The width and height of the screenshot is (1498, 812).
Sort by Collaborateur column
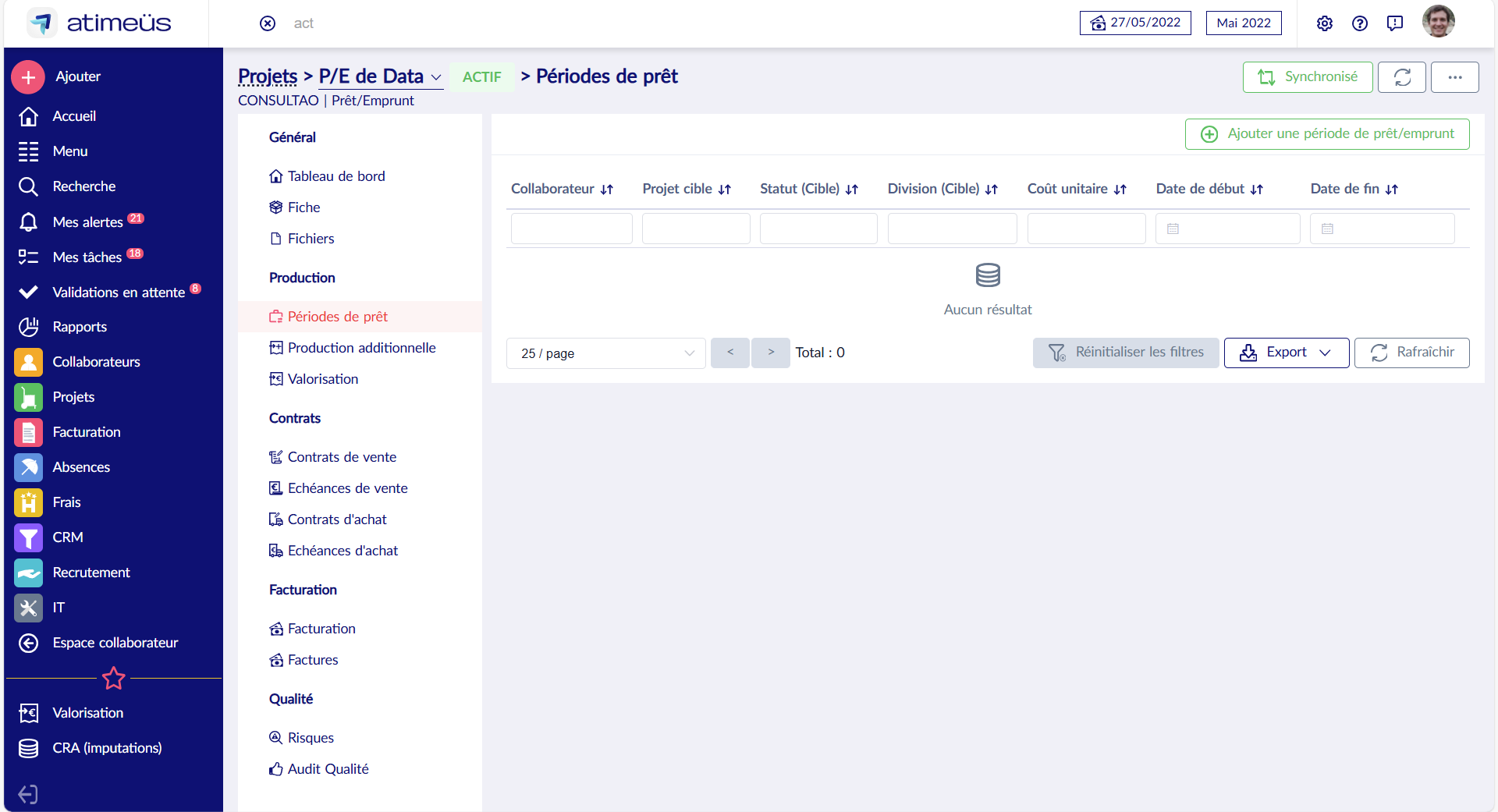coord(607,190)
